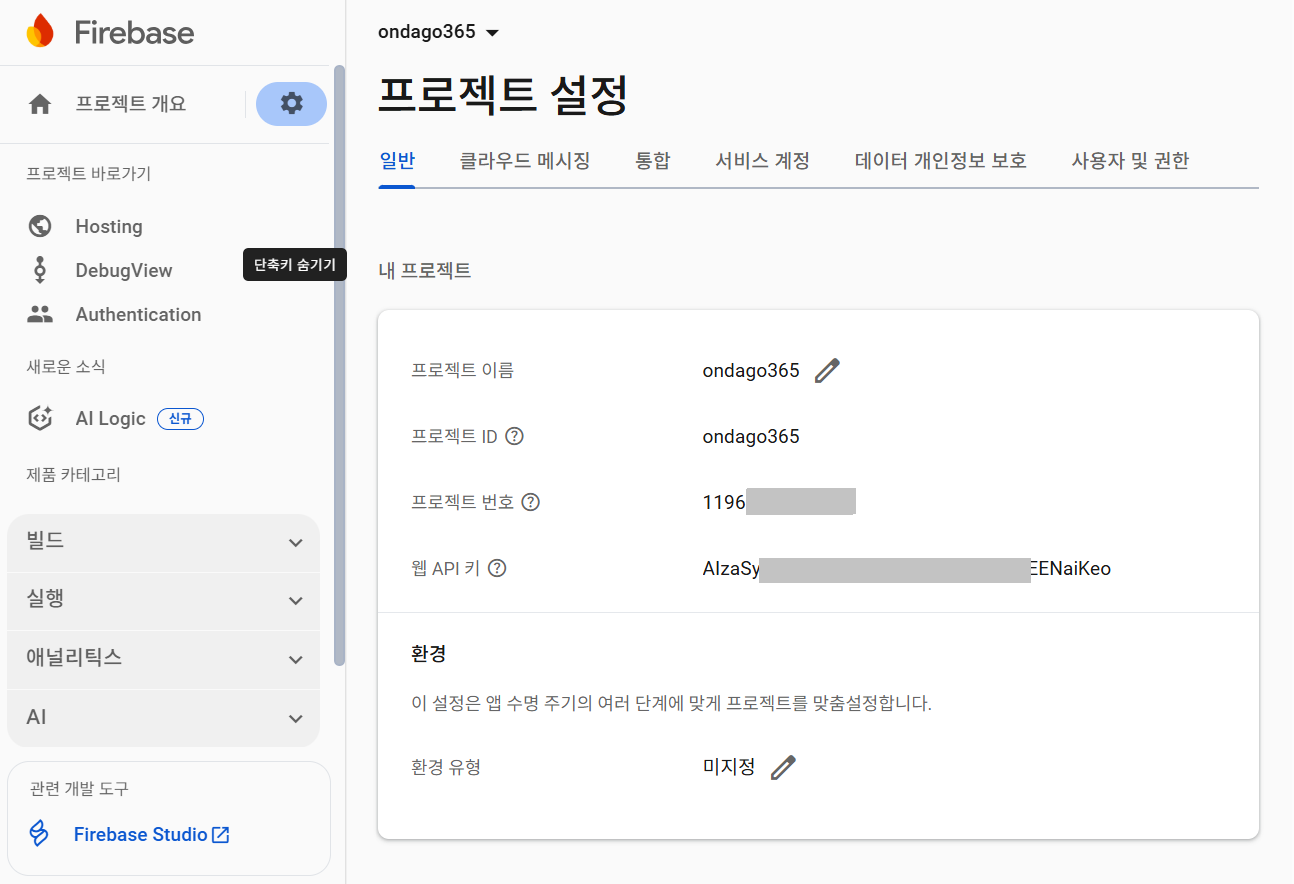Viewport: 1294px width, 884px height.
Task: Click the project name value ondago365
Action: point(751,371)
